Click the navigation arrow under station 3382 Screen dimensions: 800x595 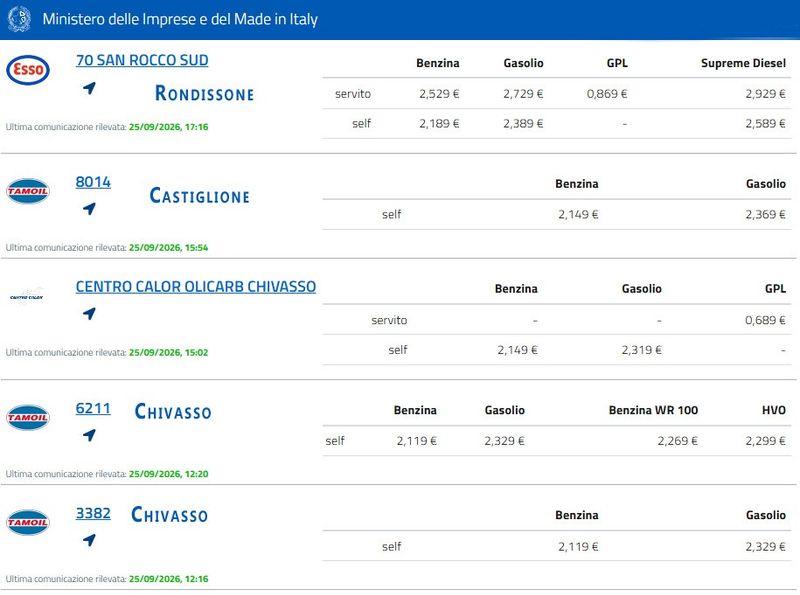tap(89, 539)
